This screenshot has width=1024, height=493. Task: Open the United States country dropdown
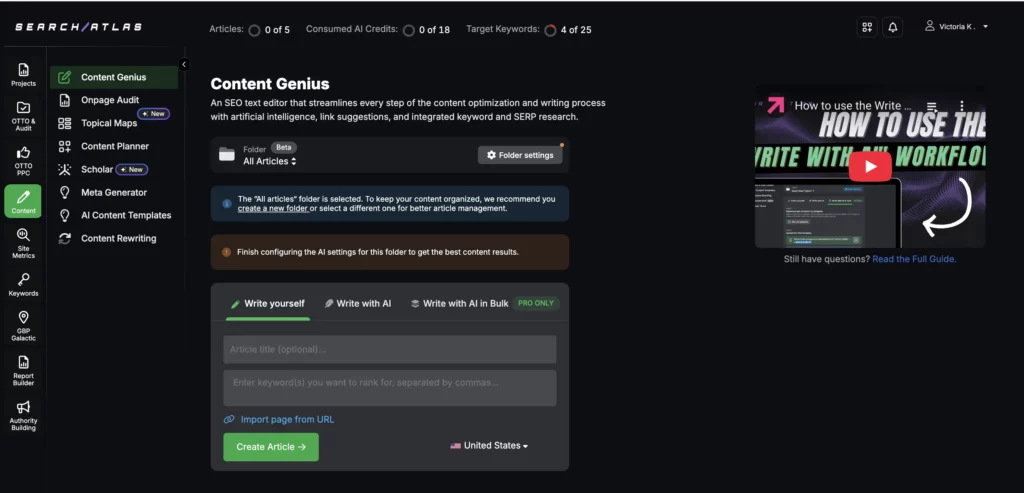click(x=489, y=445)
